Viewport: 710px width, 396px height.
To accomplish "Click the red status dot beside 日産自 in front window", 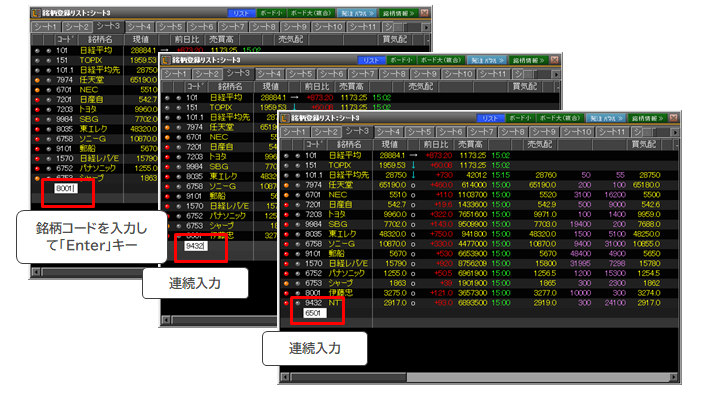I will (x=286, y=205).
